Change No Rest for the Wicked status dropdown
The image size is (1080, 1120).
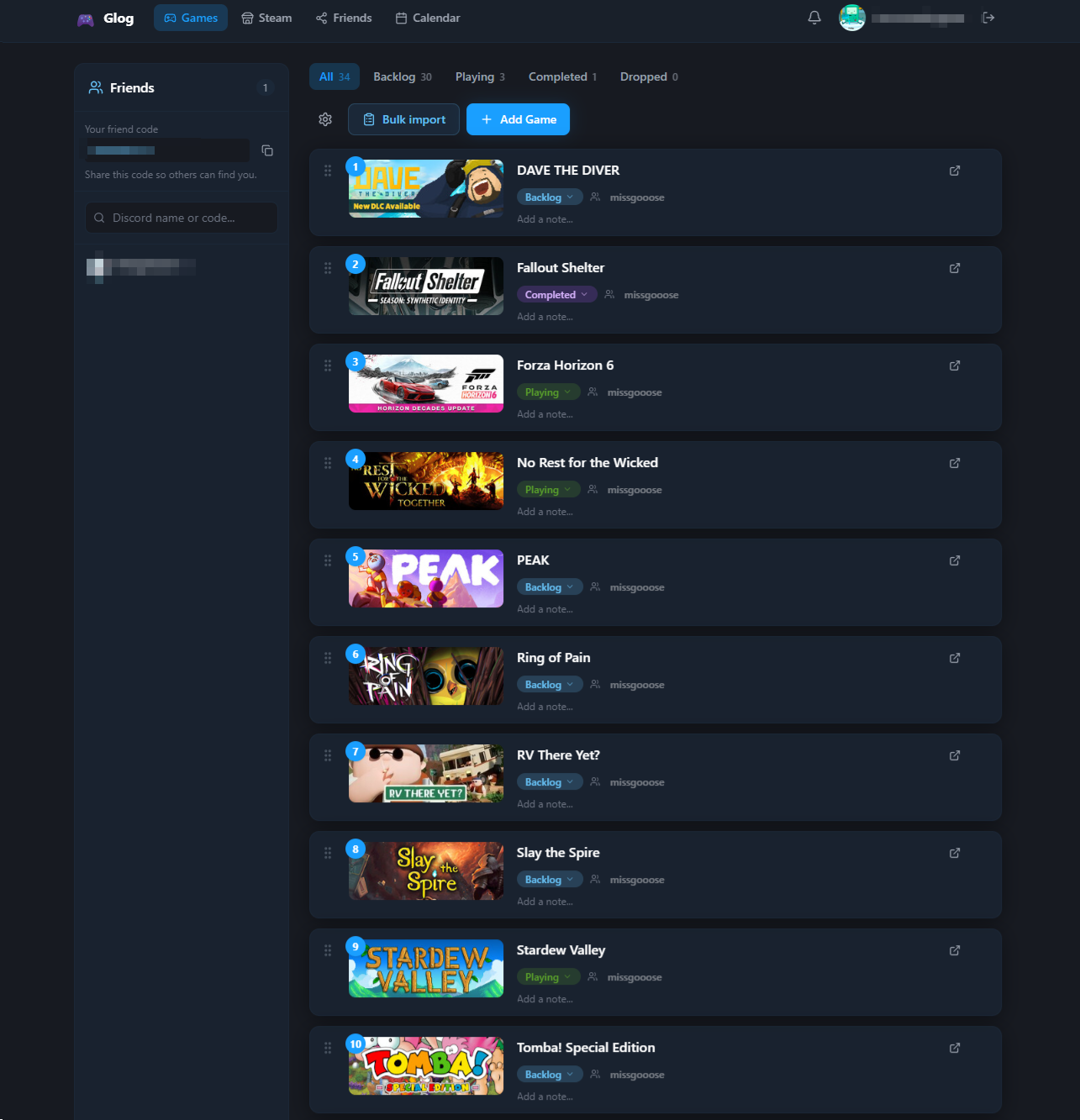pos(548,490)
